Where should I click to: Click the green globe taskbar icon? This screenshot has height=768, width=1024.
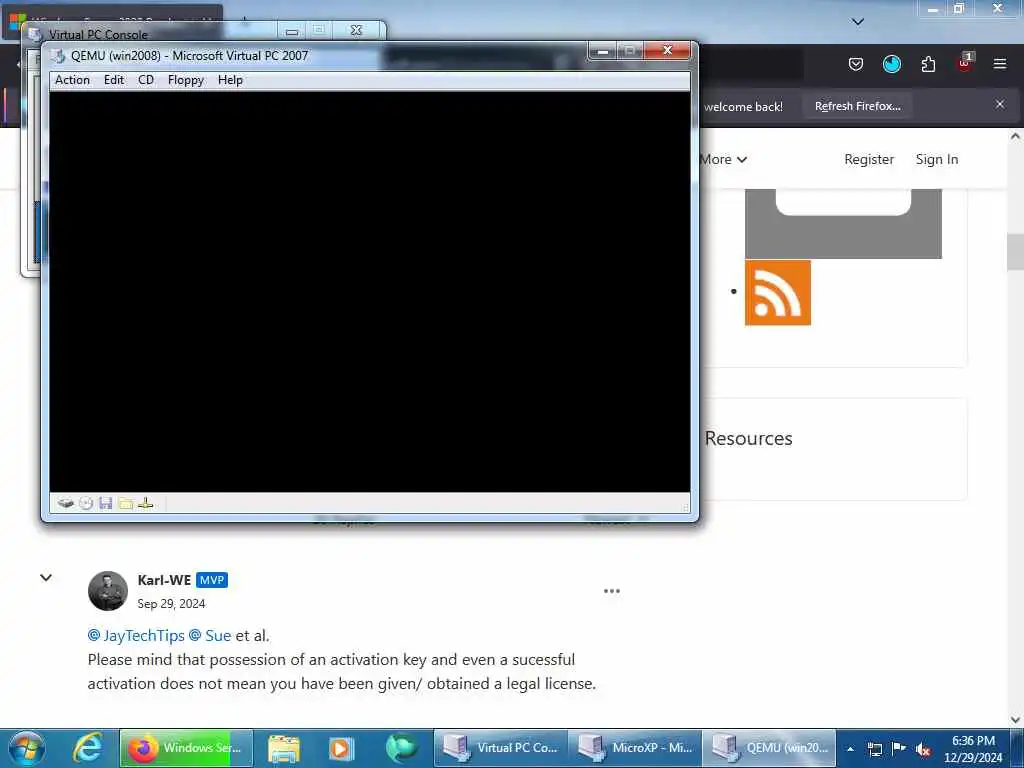coord(400,748)
